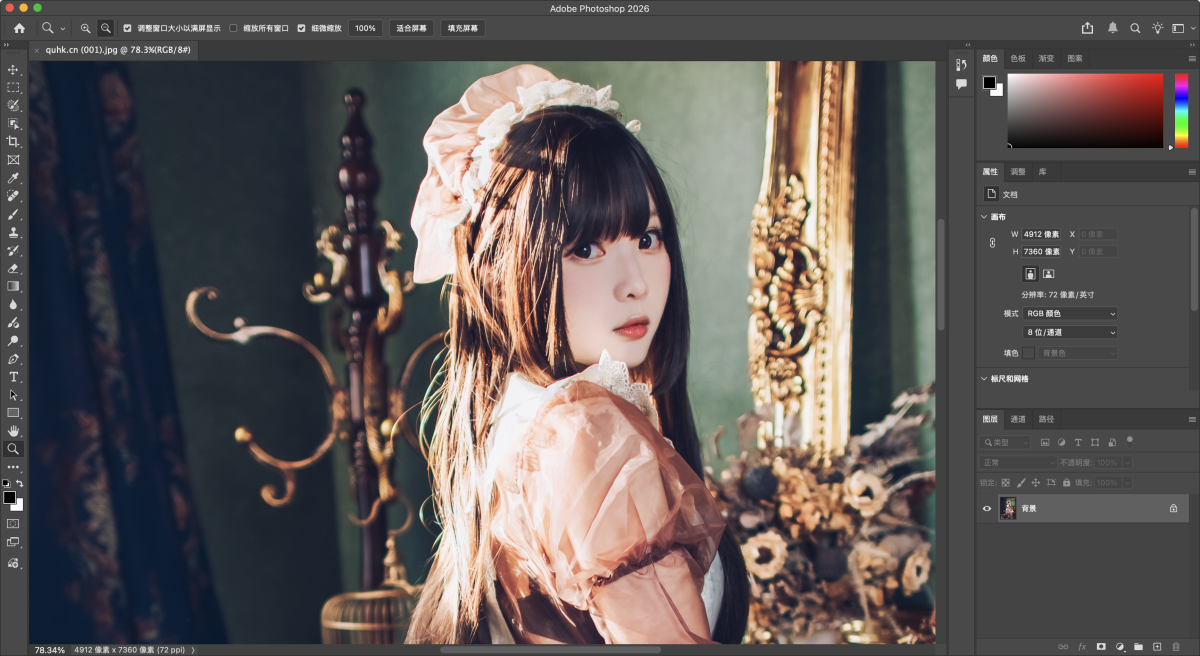The image size is (1200, 656).
Task: Select the Rectangle shape tool
Action: (14, 413)
